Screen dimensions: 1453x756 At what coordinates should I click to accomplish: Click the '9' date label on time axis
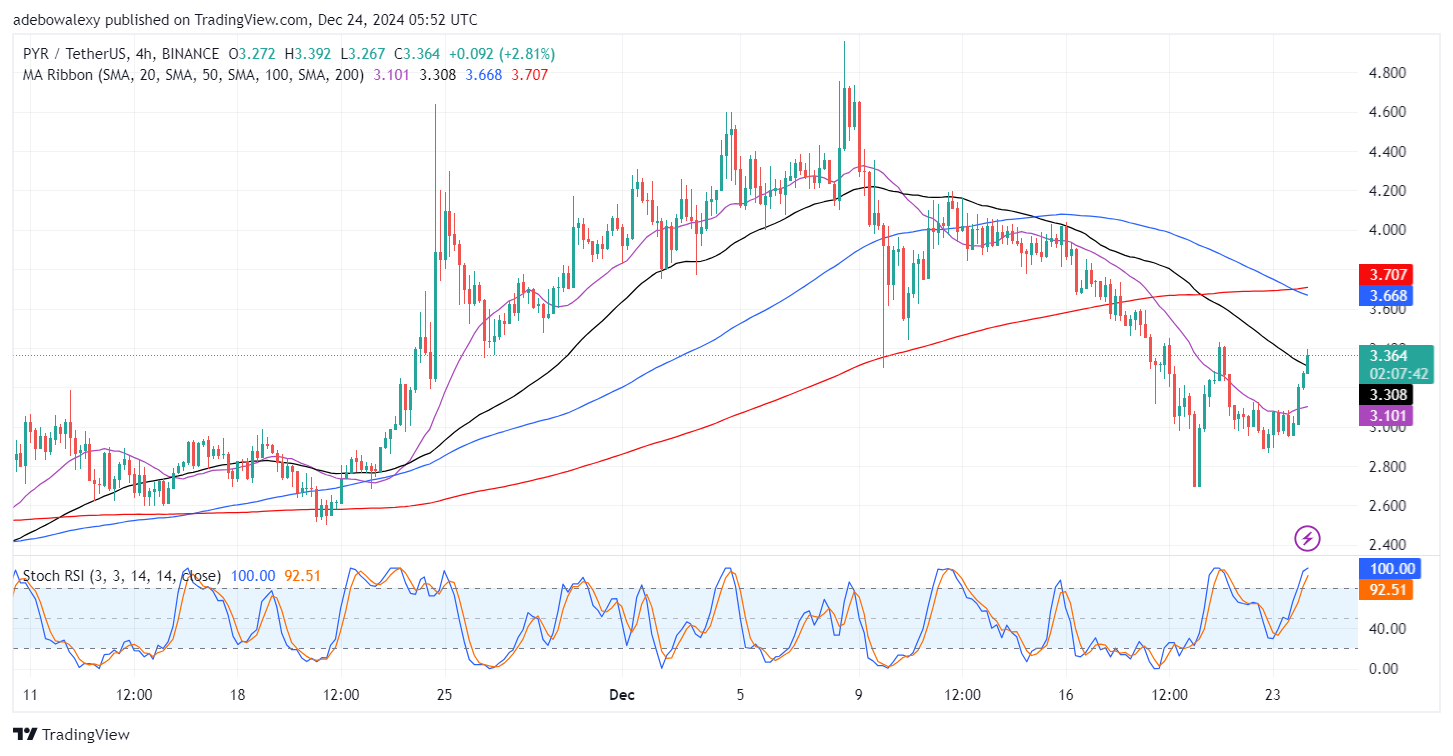859,694
